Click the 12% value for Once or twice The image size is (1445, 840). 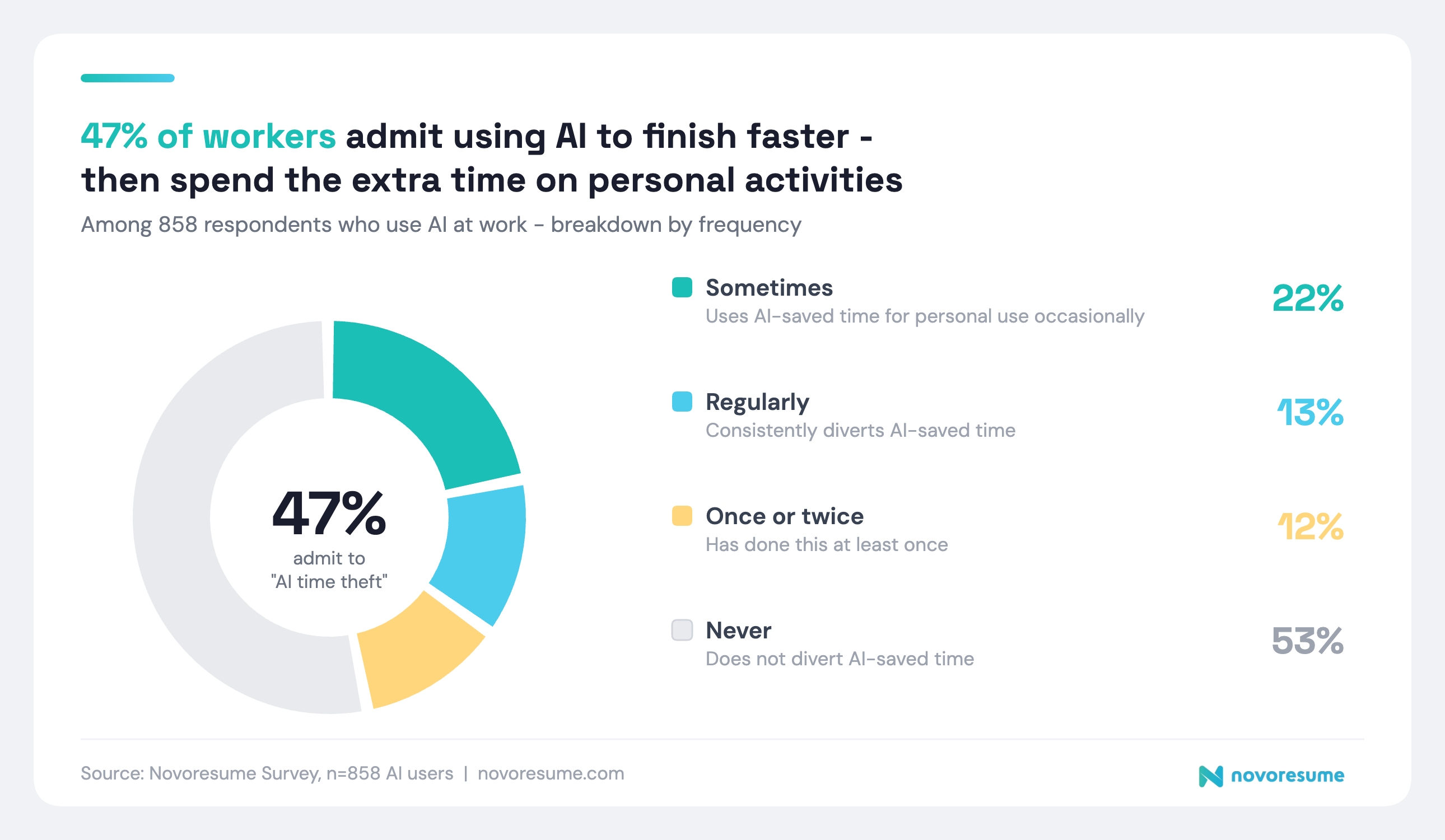click(x=1309, y=527)
